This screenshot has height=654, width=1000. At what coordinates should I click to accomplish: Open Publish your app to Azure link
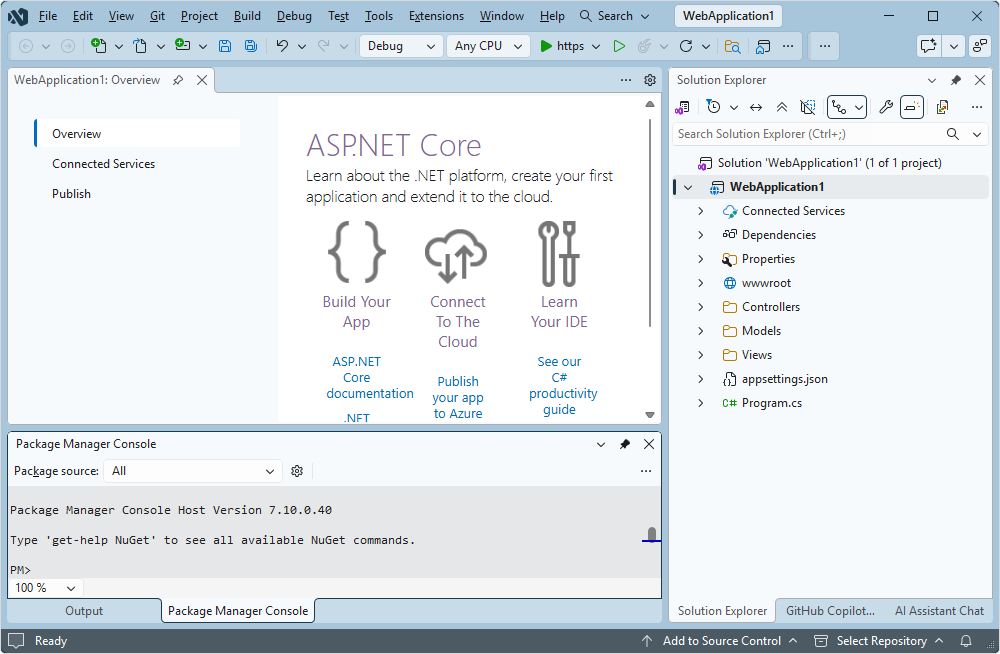[458, 398]
